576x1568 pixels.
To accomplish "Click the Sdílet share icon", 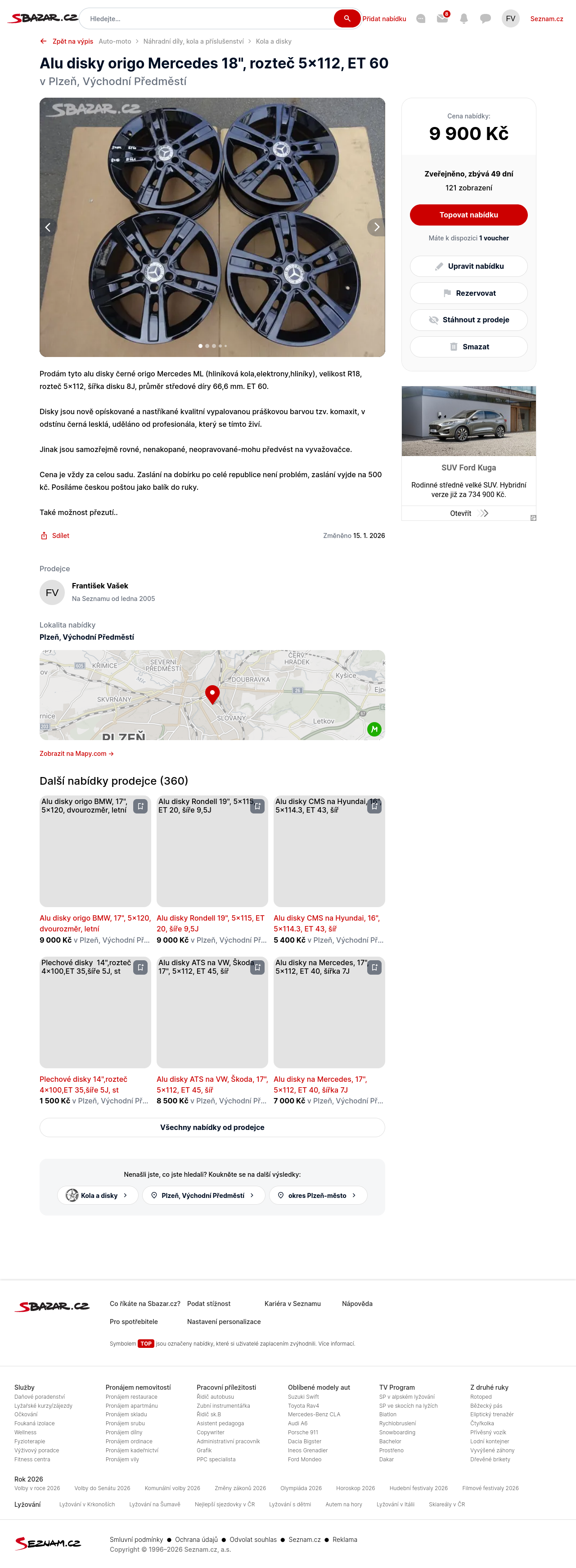I will pyautogui.click(x=44, y=536).
